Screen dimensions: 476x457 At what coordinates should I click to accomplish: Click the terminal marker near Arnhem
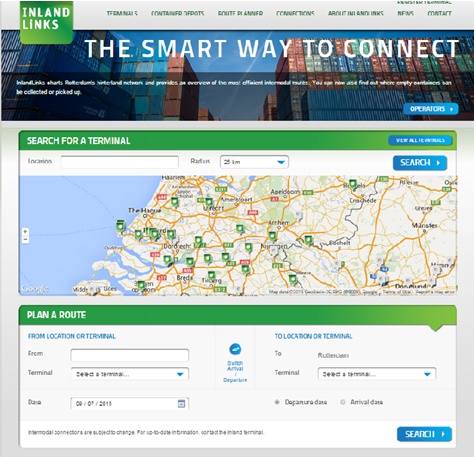(x=272, y=236)
